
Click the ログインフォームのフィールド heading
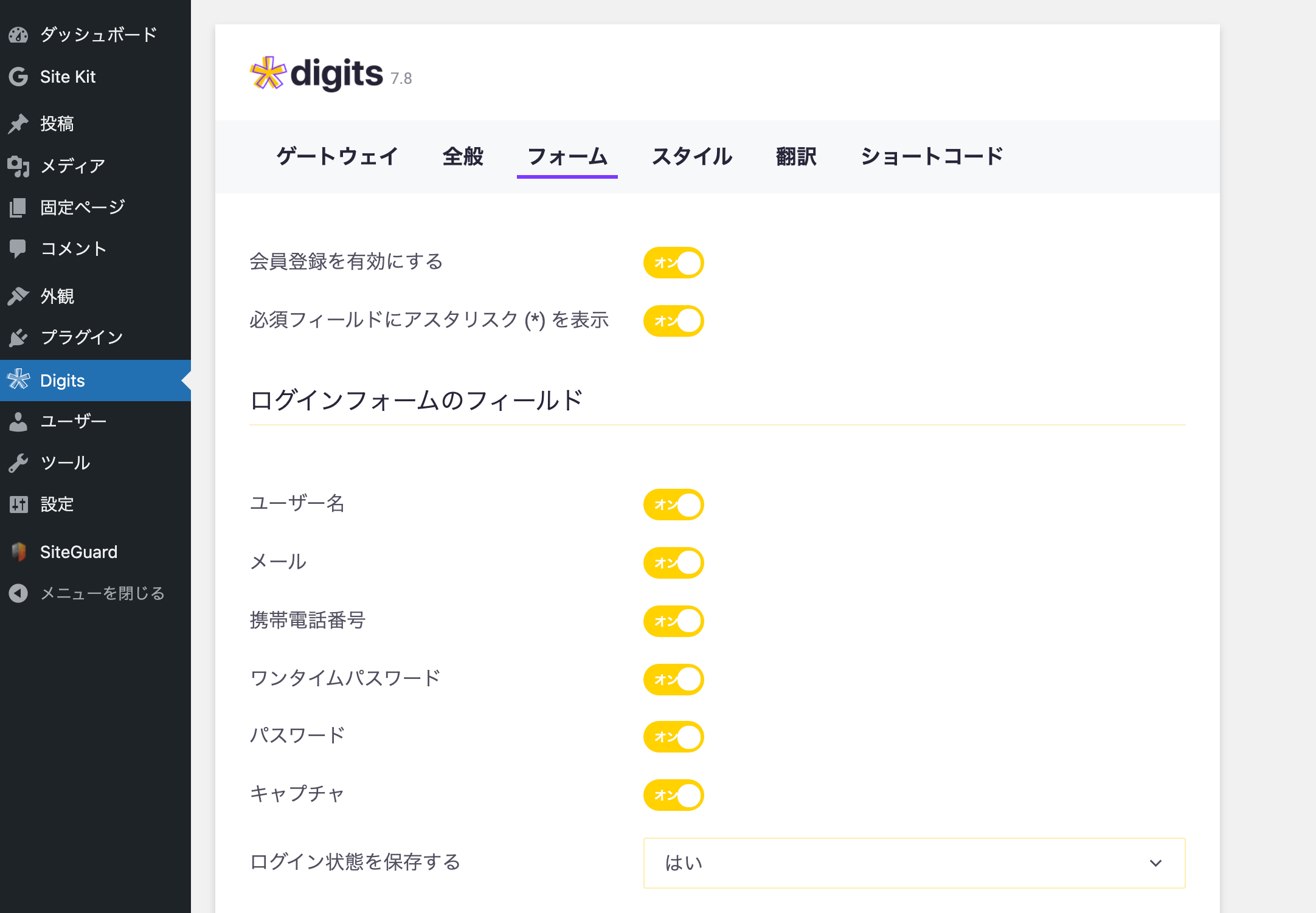point(417,401)
